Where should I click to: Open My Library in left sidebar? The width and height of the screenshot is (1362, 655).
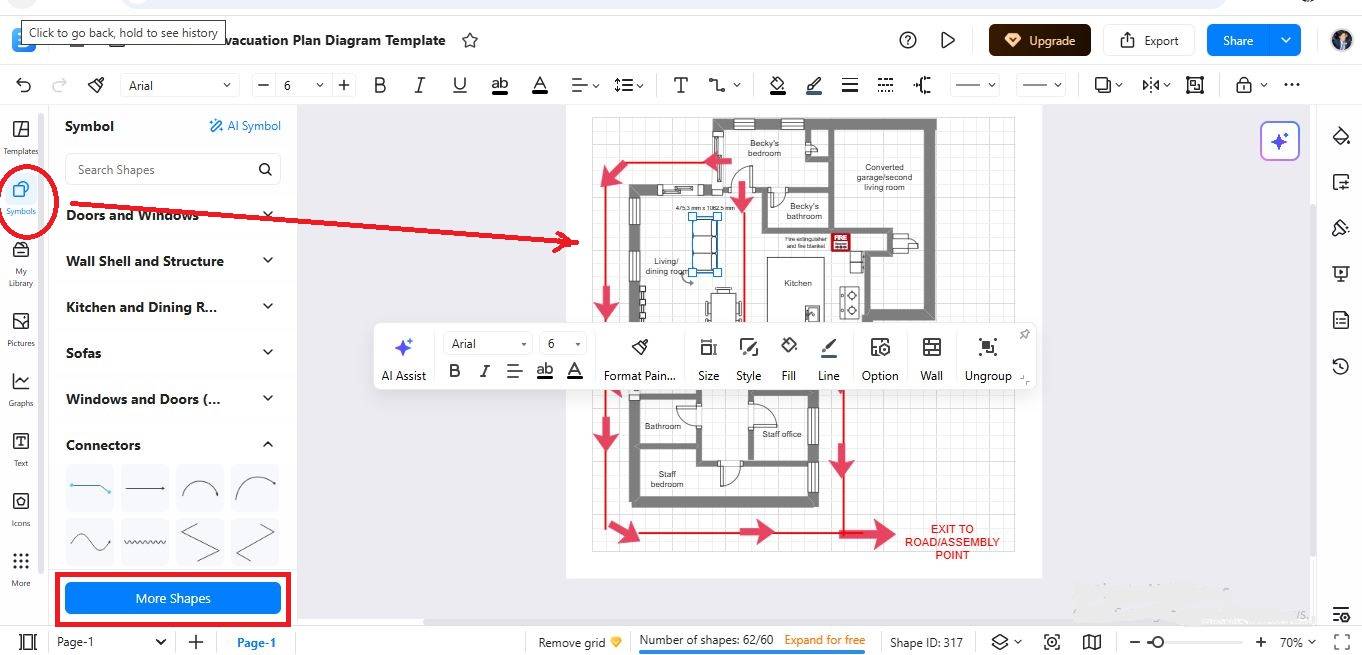[20, 263]
